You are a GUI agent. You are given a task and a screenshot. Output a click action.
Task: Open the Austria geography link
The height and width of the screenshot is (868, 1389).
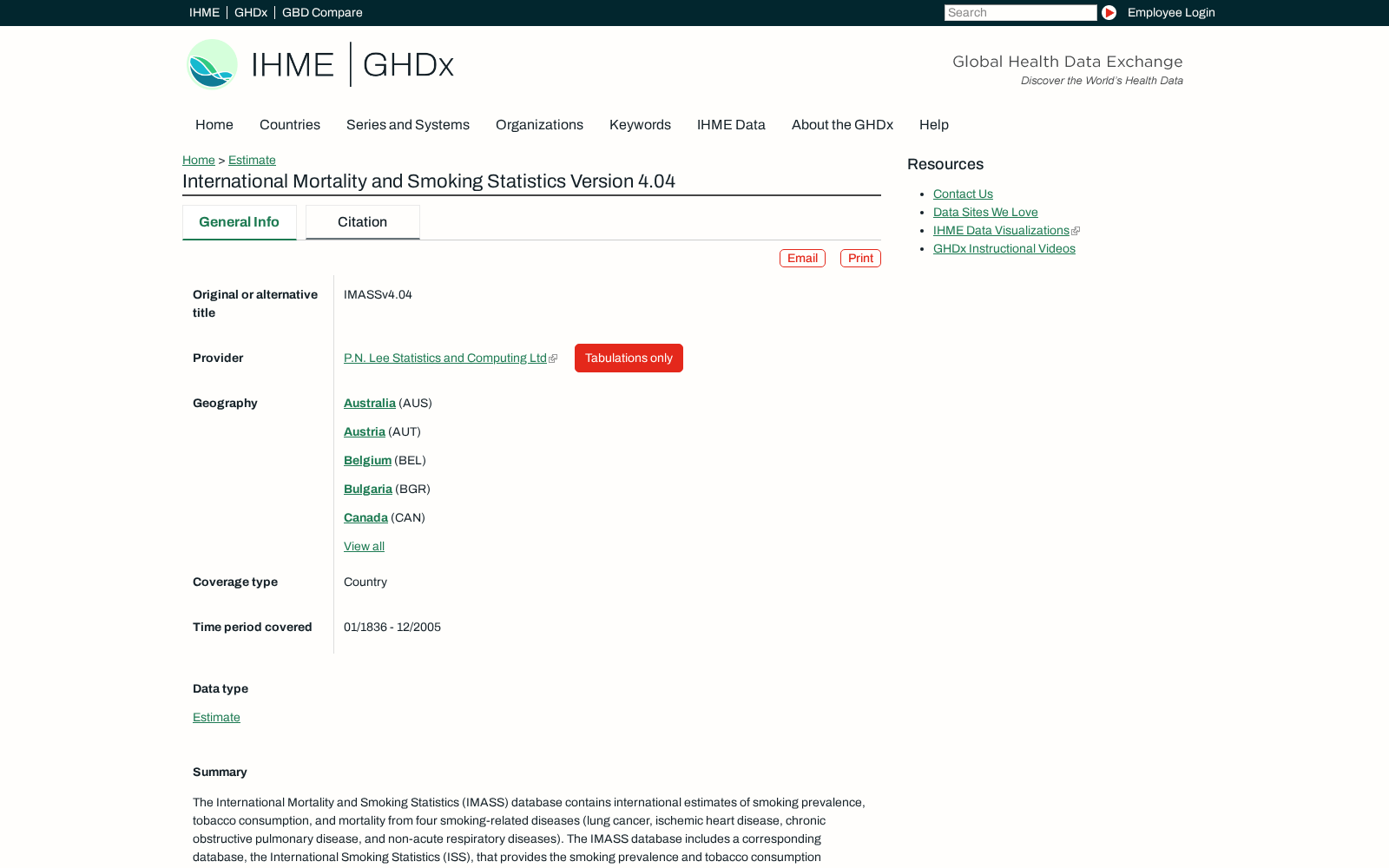tap(365, 431)
